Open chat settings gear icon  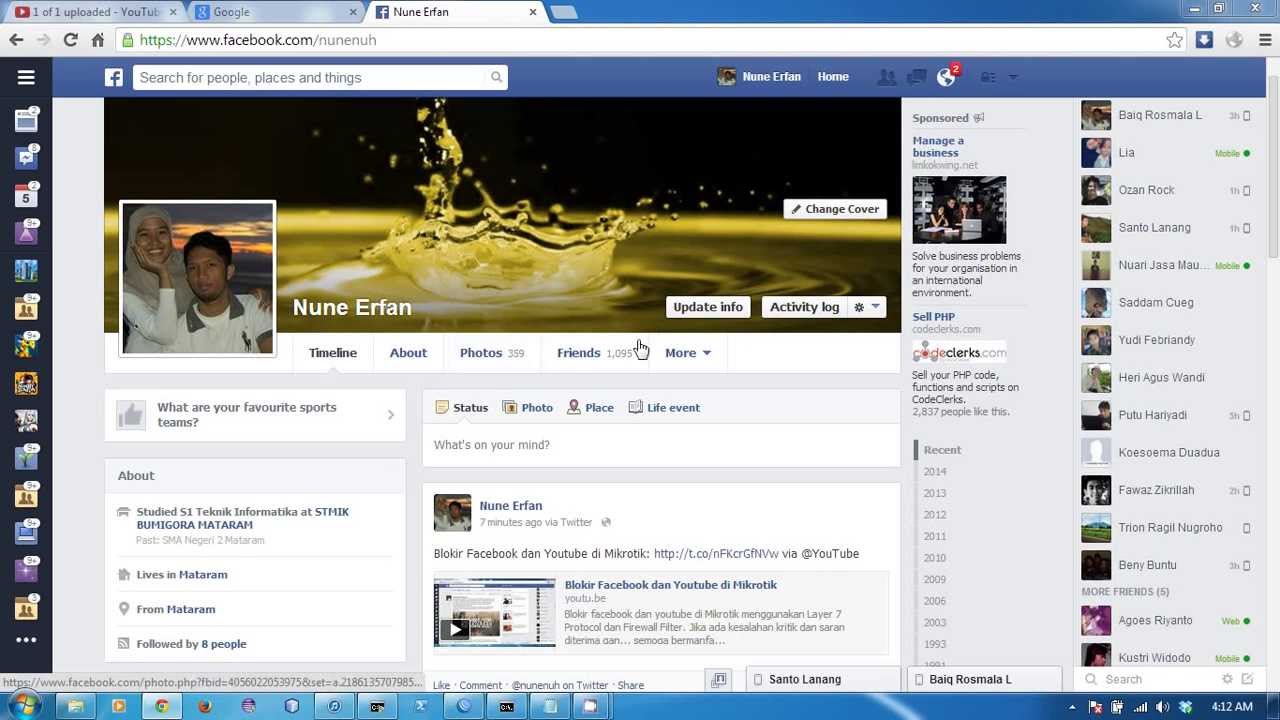[1227, 679]
